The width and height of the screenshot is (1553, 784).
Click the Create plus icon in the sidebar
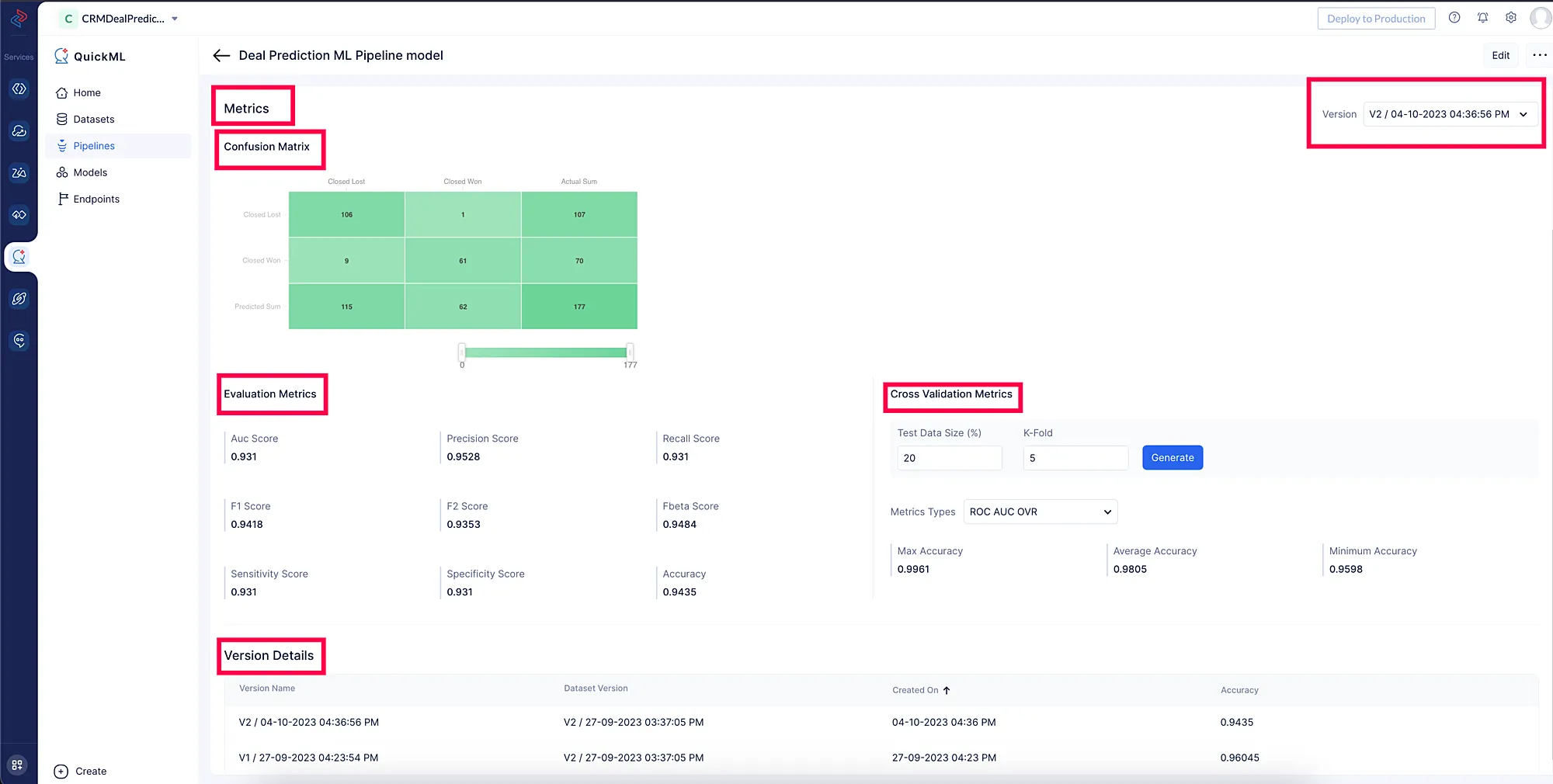point(61,771)
